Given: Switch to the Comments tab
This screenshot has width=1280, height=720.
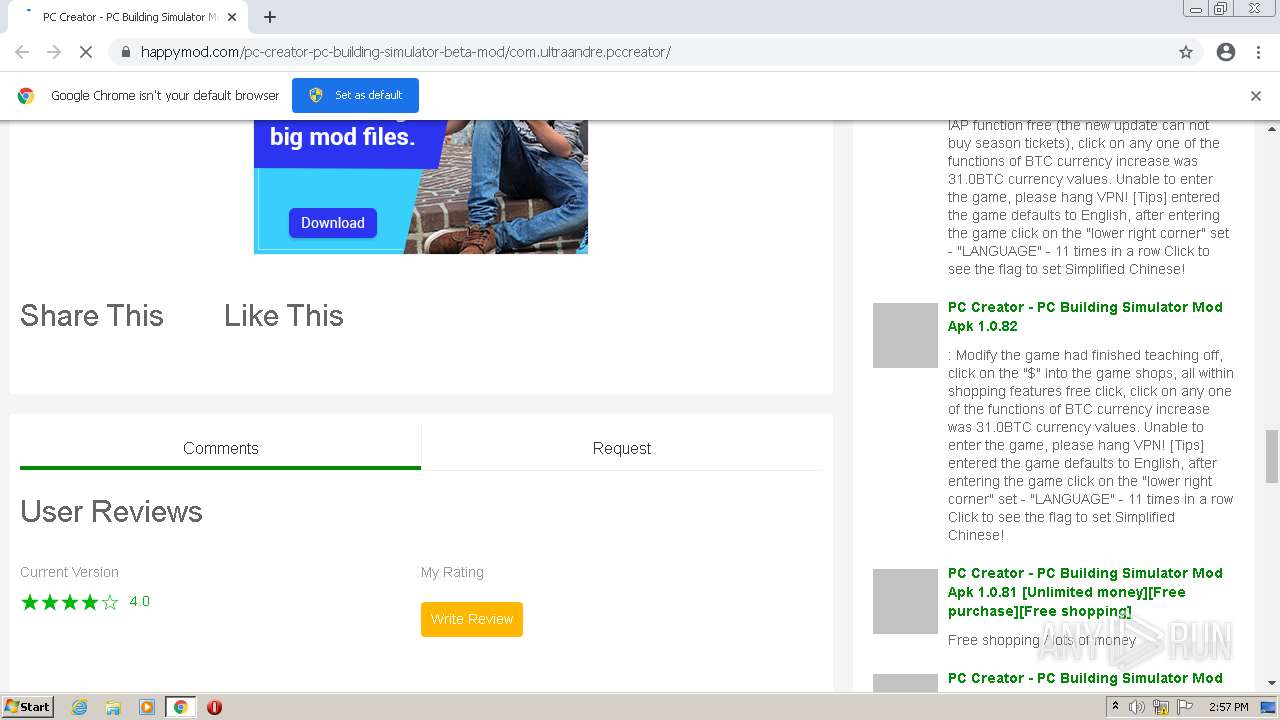Looking at the screenshot, I should 220,448.
